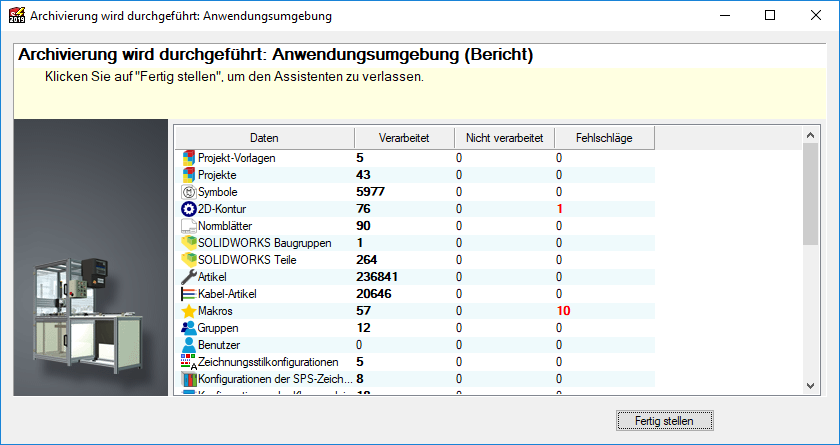Click the Fehlschläge column header

tap(604, 138)
